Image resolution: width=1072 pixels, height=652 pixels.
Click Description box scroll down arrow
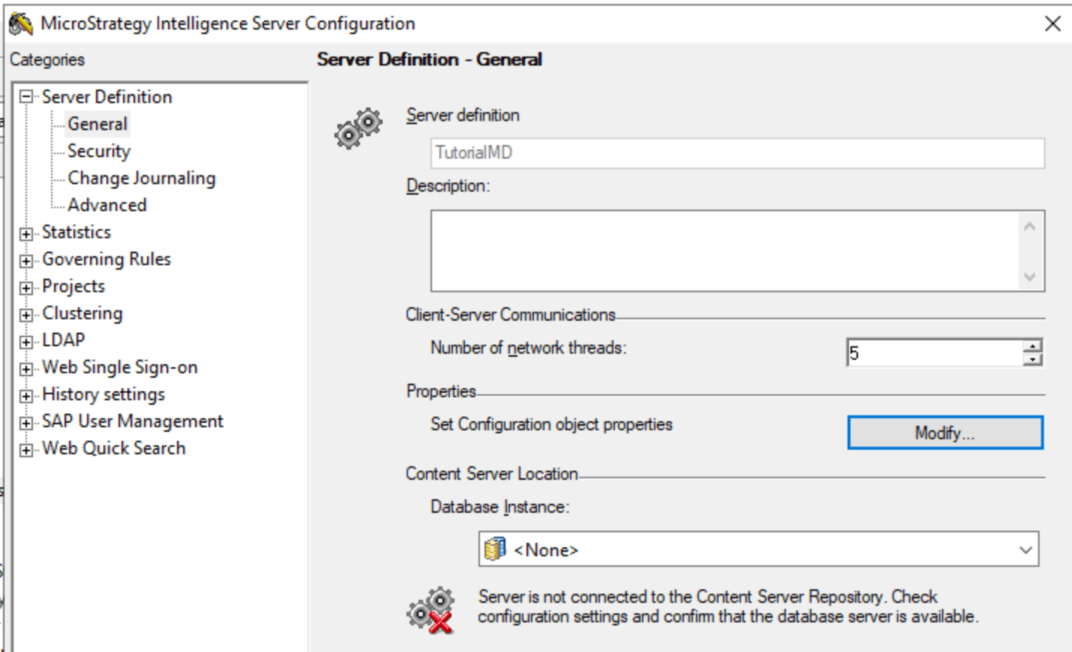tap(1030, 277)
